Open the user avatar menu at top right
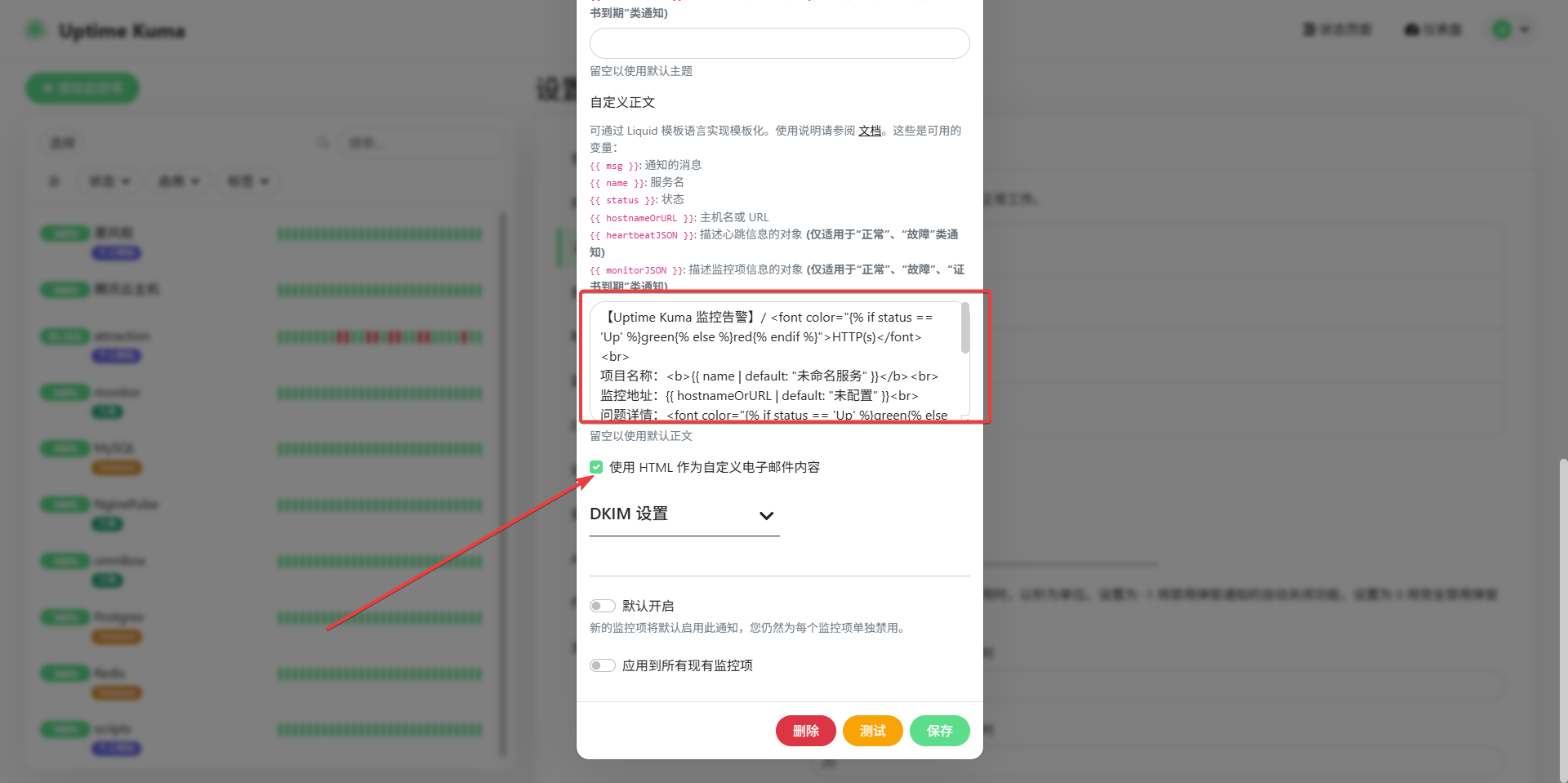The image size is (1568, 783). 1510,30
